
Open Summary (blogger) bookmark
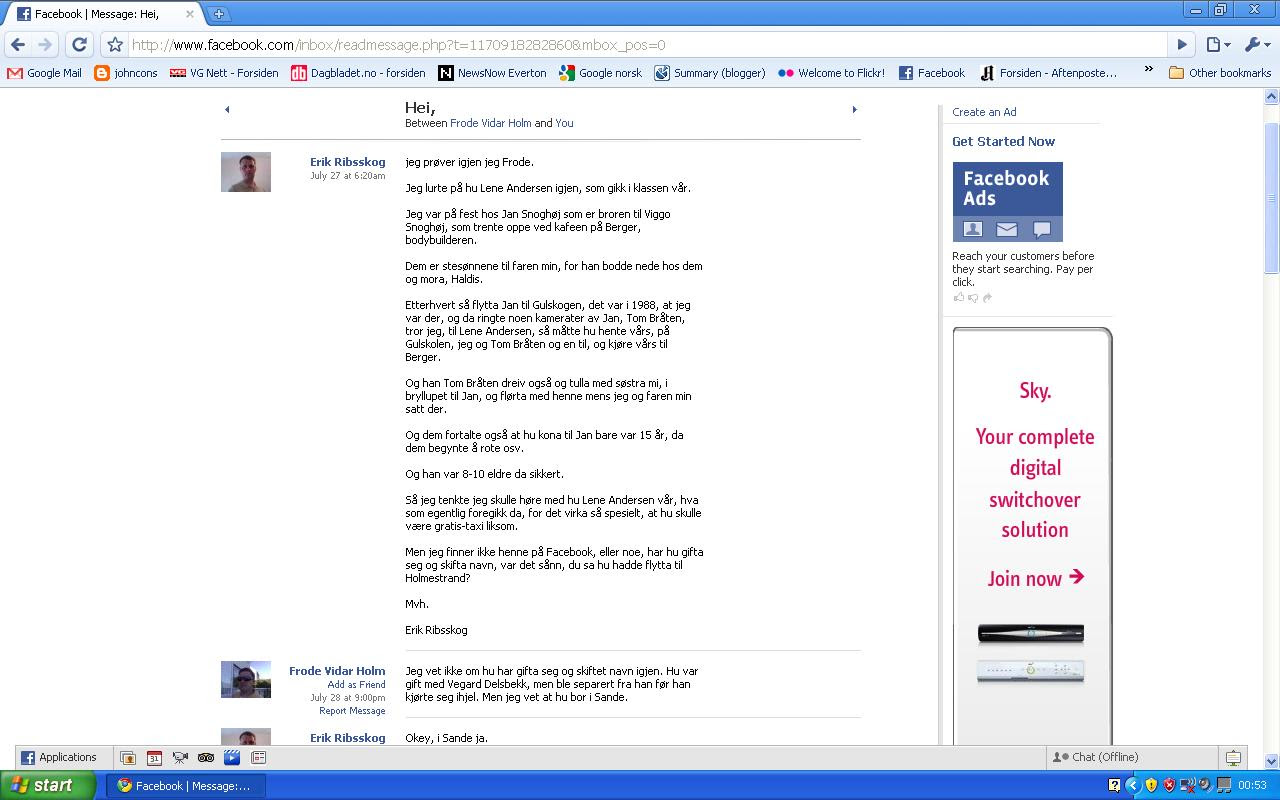click(710, 73)
